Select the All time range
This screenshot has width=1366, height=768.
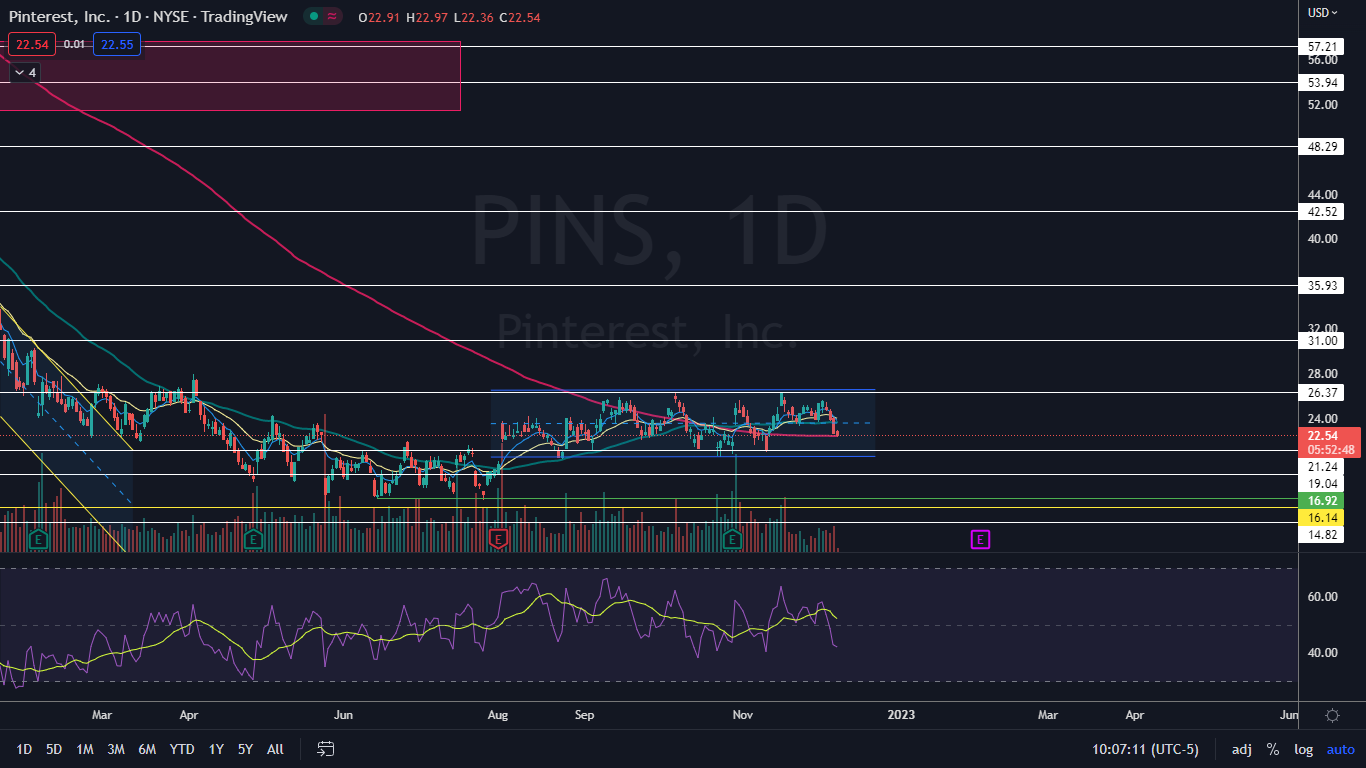pos(276,749)
